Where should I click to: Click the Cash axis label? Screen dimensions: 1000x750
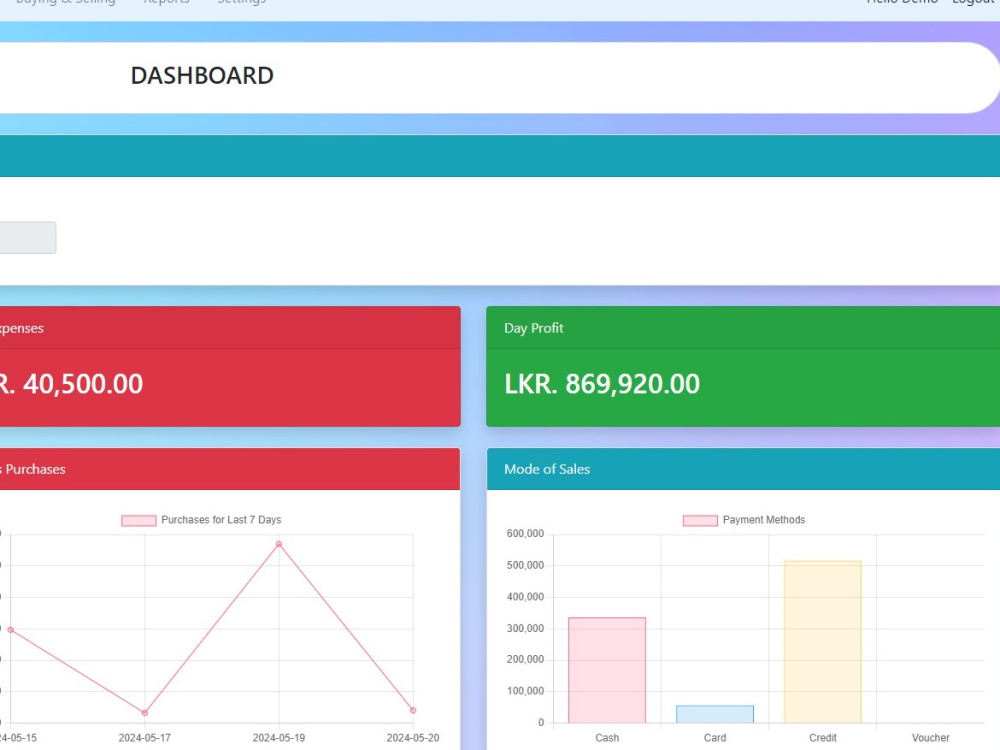(x=607, y=738)
